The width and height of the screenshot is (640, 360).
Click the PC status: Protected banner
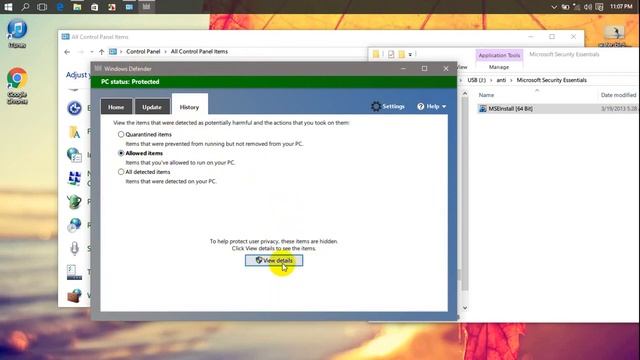point(273,82)
